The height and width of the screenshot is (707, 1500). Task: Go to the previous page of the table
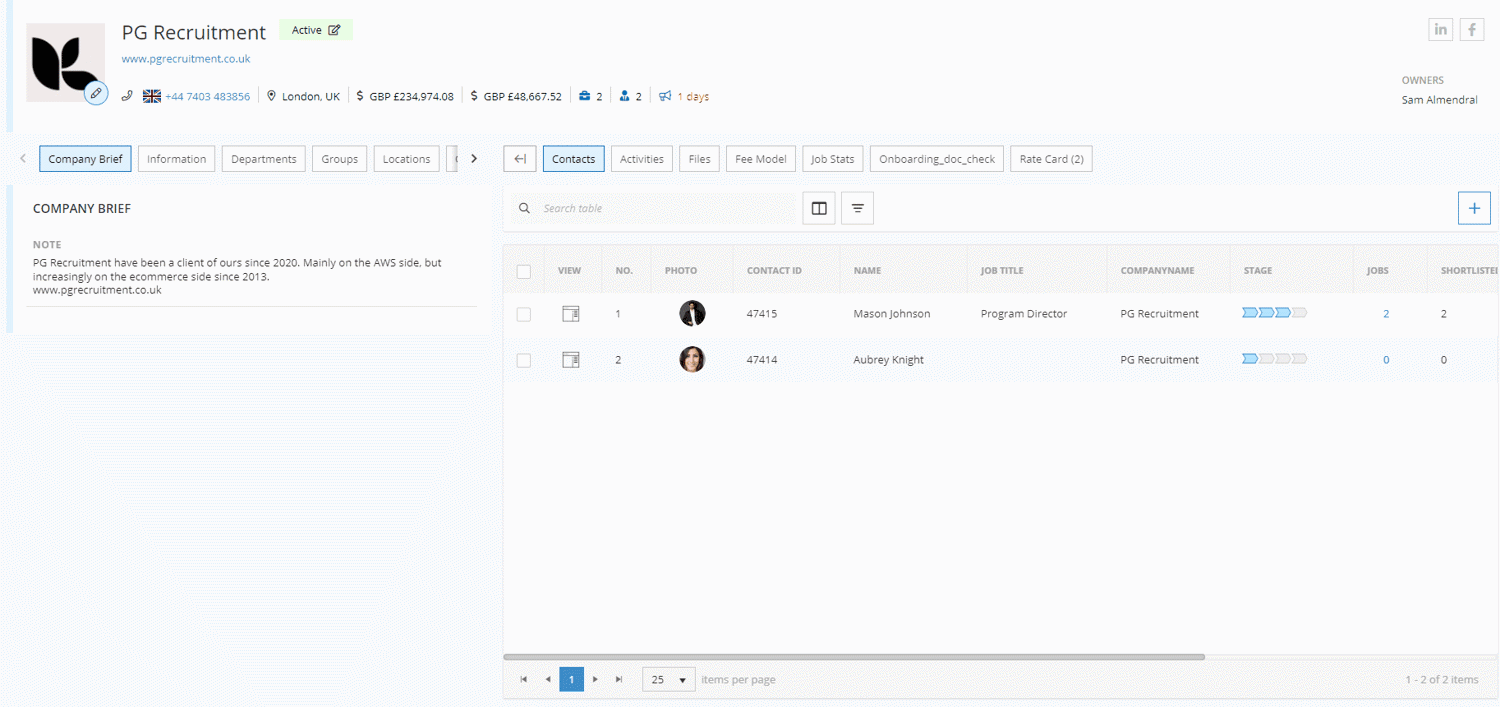click(x=548, y=679)
